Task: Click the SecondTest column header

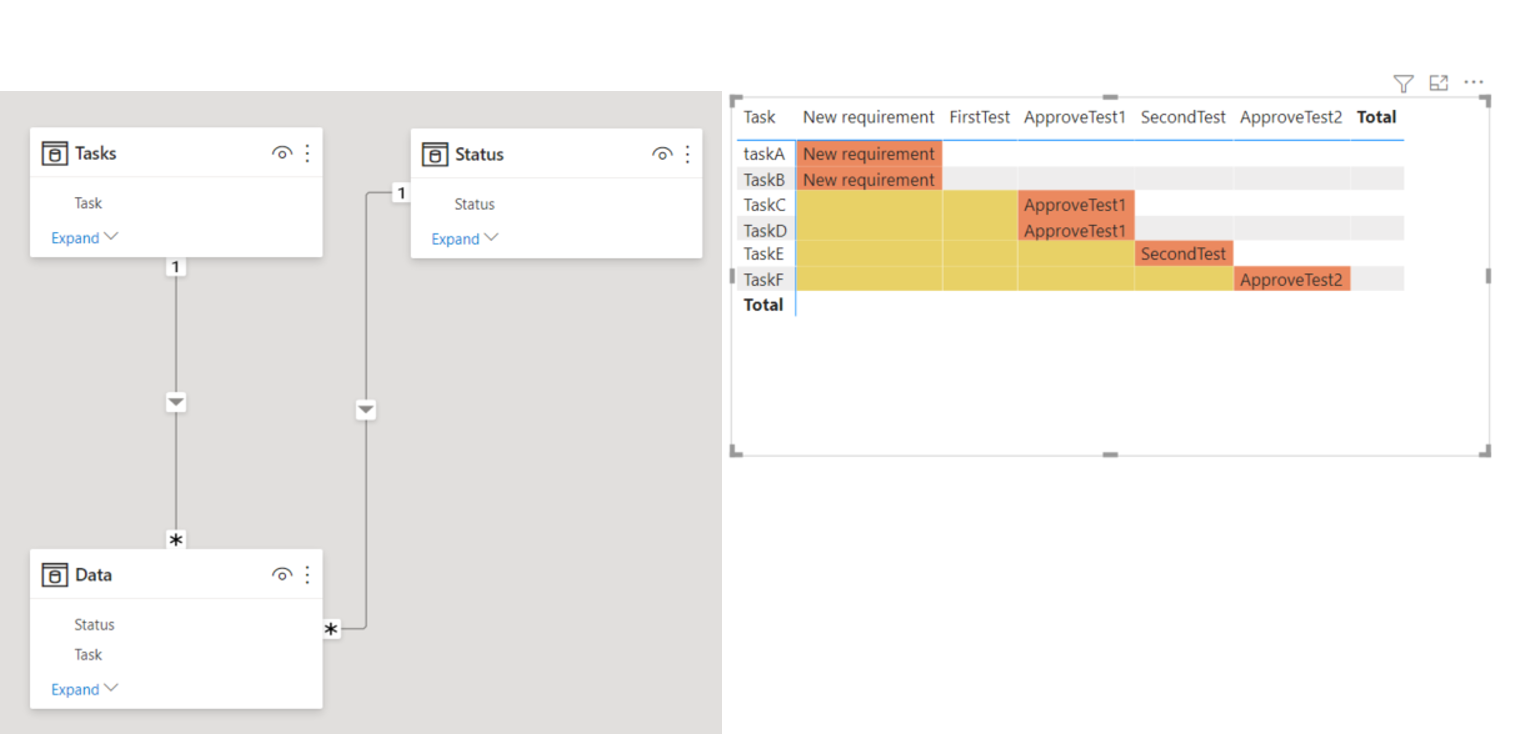Action: coord(1183,117)
